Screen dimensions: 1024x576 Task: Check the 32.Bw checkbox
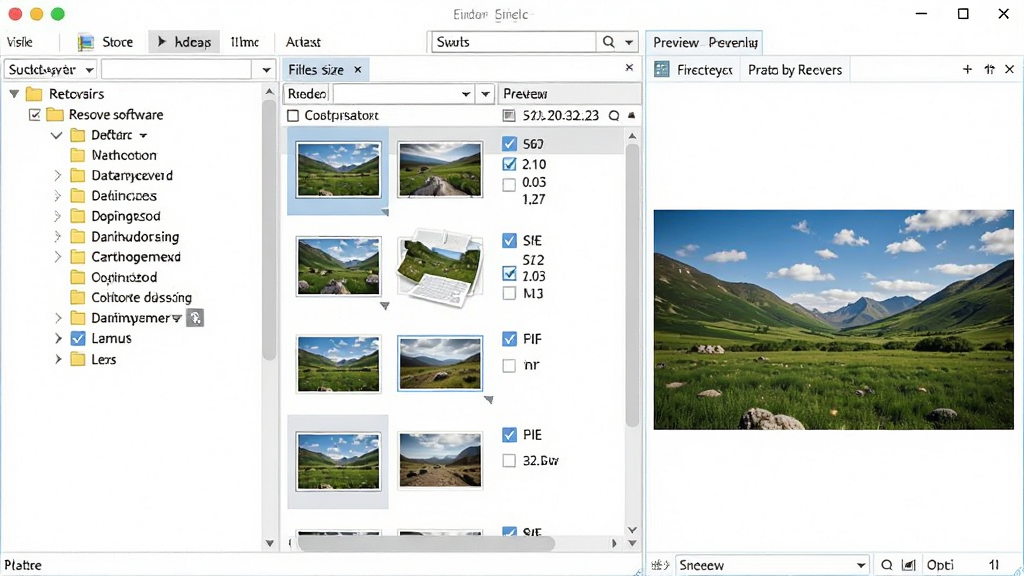point(509,461)
